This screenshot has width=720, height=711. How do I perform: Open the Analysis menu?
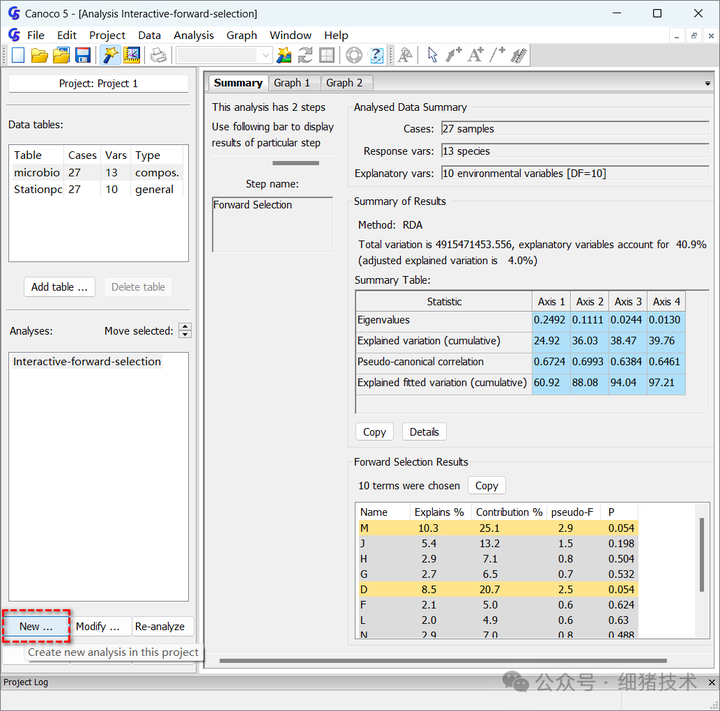[x=193, y=35]
